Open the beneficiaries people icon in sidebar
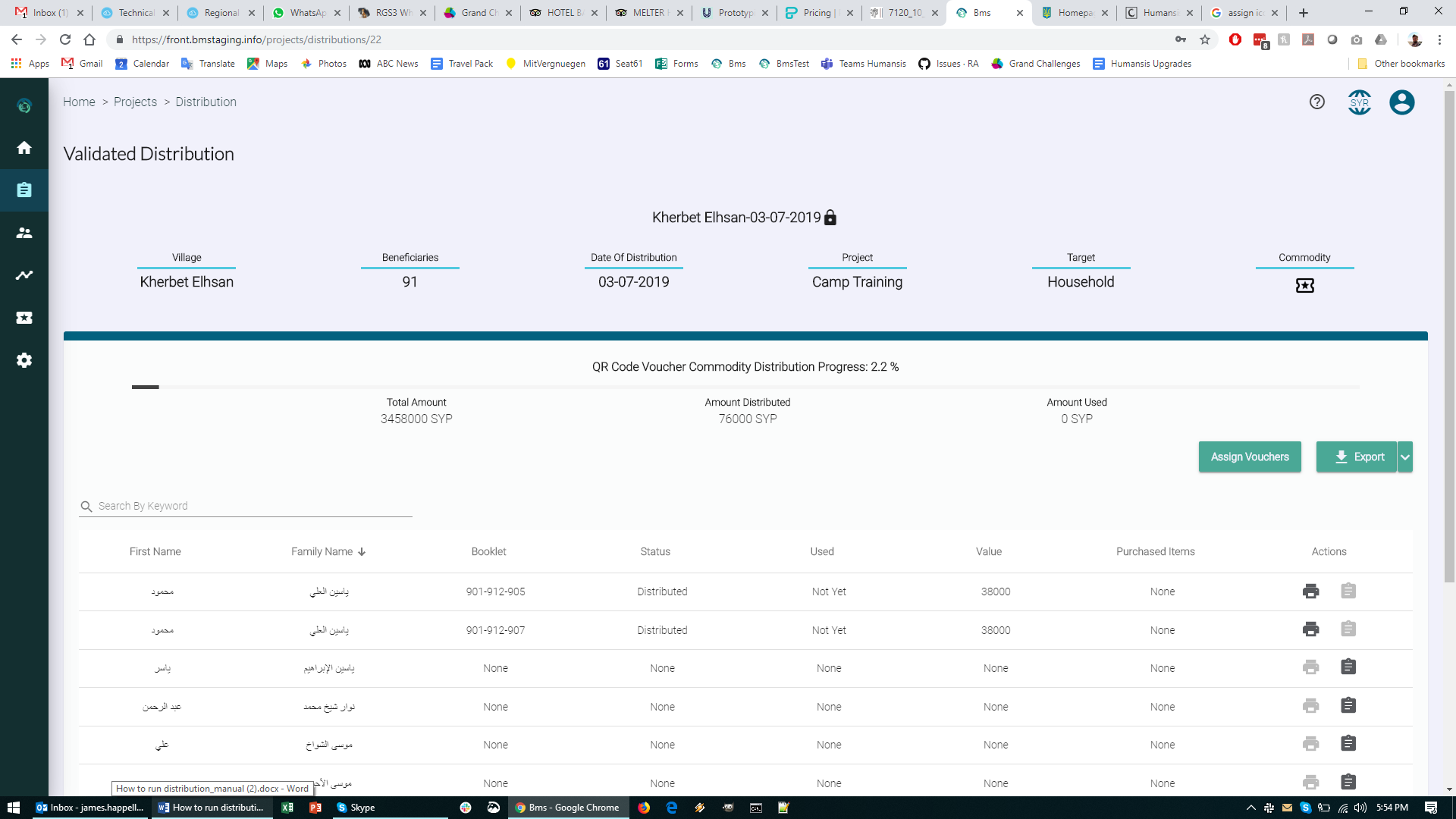 (24, 233)
